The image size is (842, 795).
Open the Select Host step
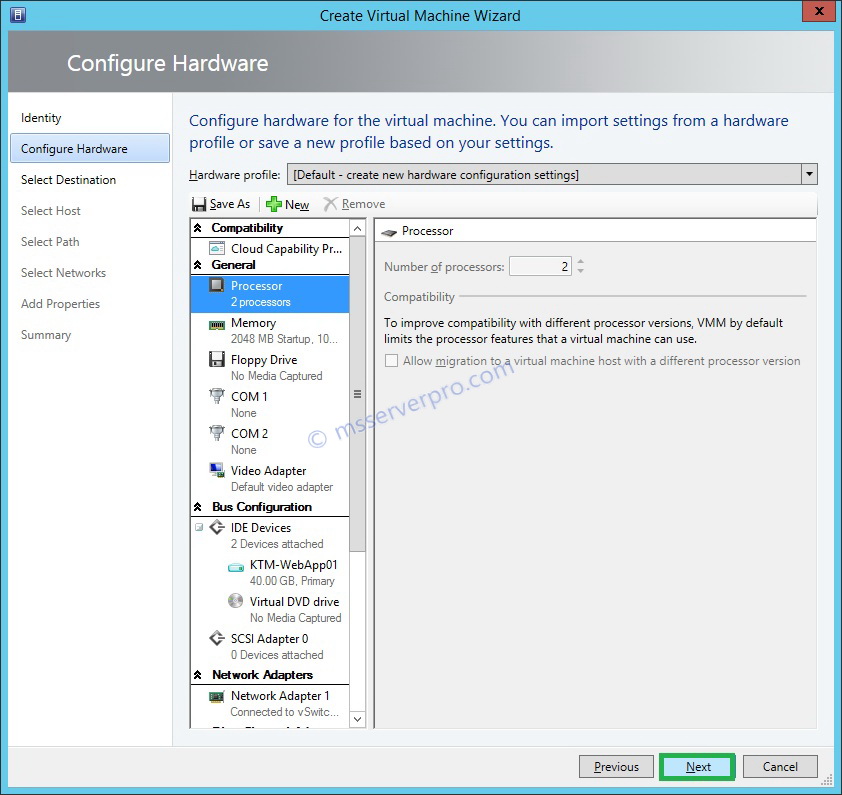tap(50, 211)
